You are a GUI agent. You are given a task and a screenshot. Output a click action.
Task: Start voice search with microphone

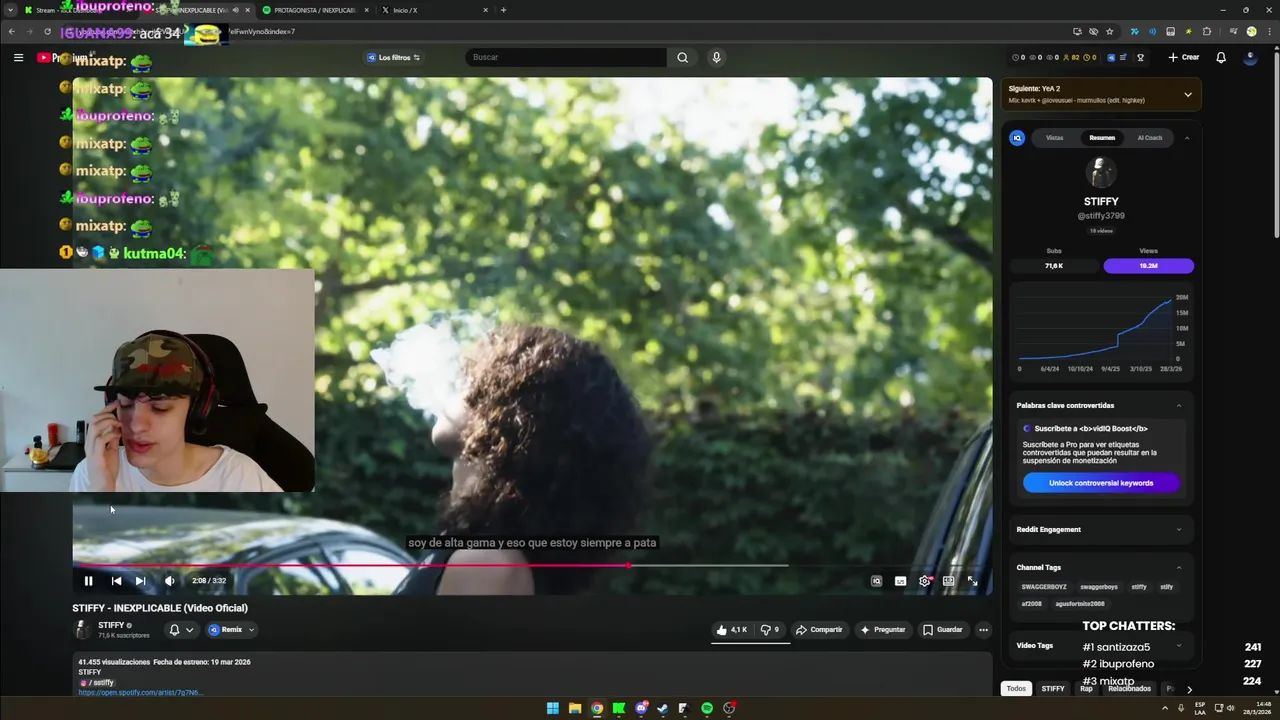pos(716,57)
